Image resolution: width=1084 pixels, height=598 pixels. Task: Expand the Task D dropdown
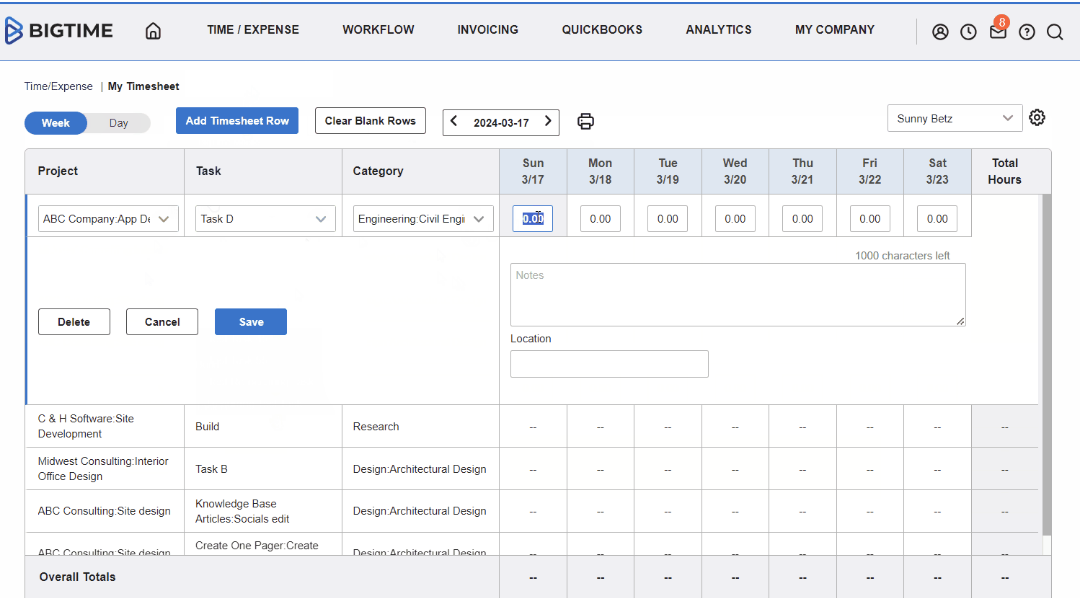tap(265, 218)
